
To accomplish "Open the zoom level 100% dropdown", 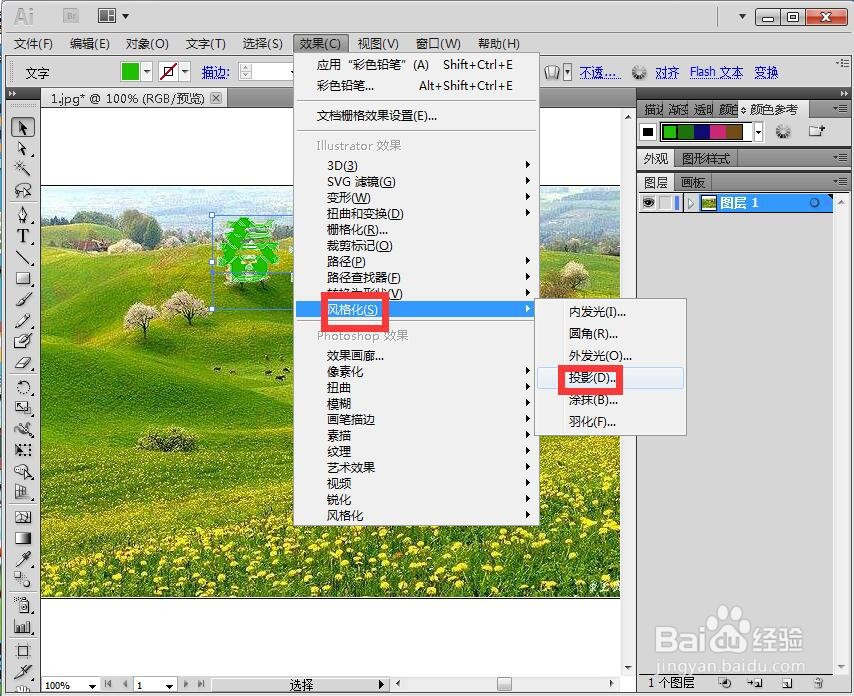I will click(x=92, y=685).
